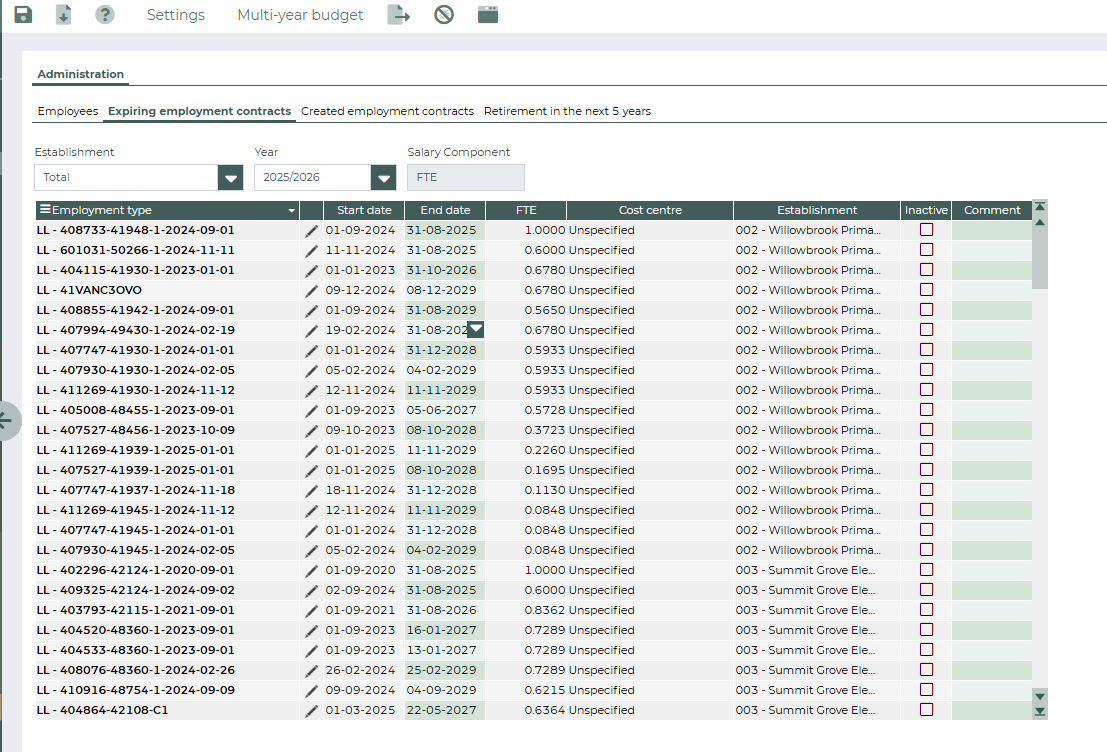Image resolution: width=1107 pixels, height=752 pixels.
Task: Check Inactive box for LL - 410916-48754-1-2024-09-09
Action: click(x=926, y=689)
